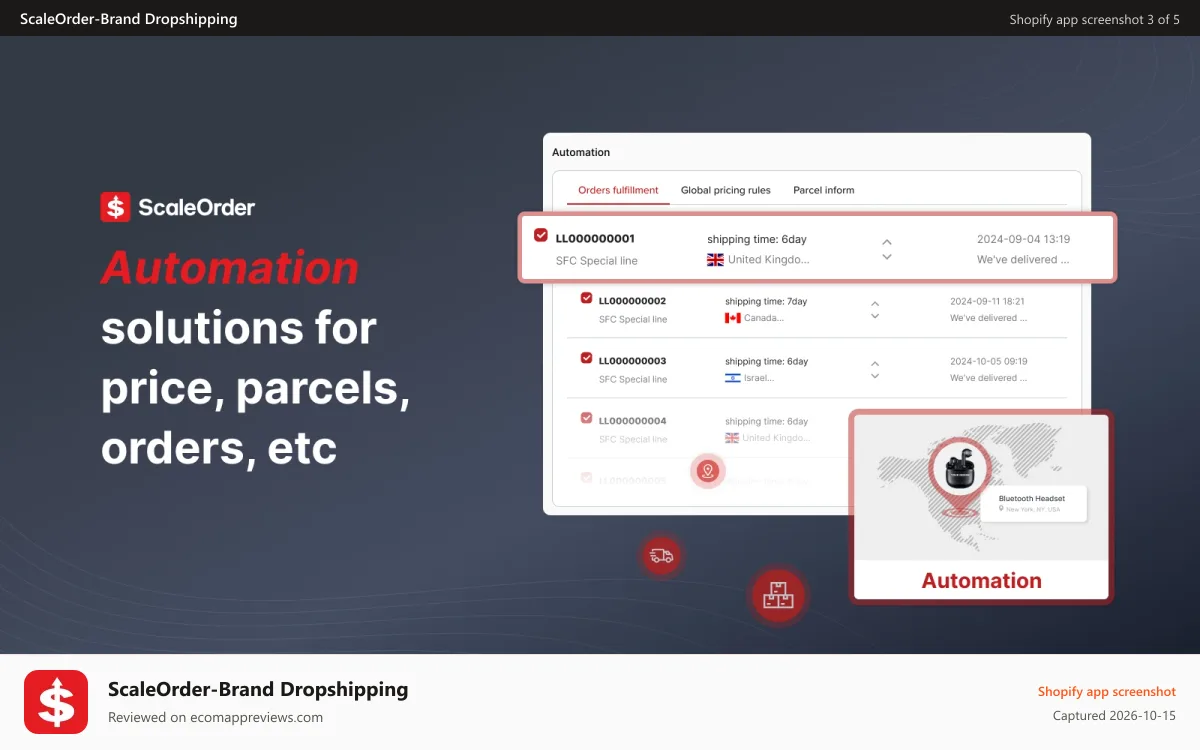Click order number LL000000003

click(x=632, y=360)
